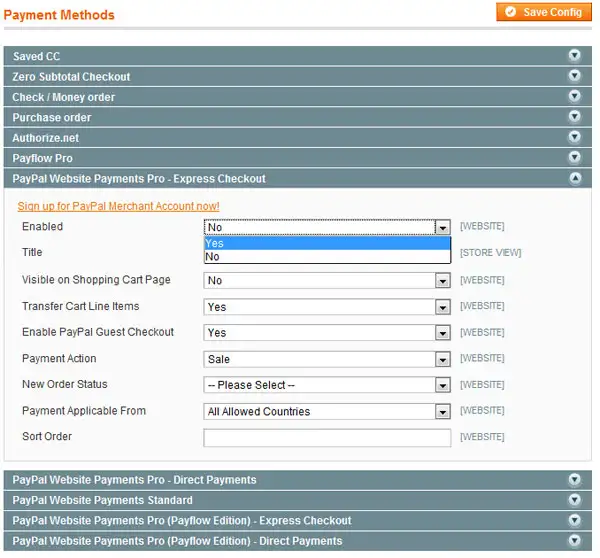Open the Zero Subtotal Checkout header
This screenshot has height=558, width=600.
[298, 77]
